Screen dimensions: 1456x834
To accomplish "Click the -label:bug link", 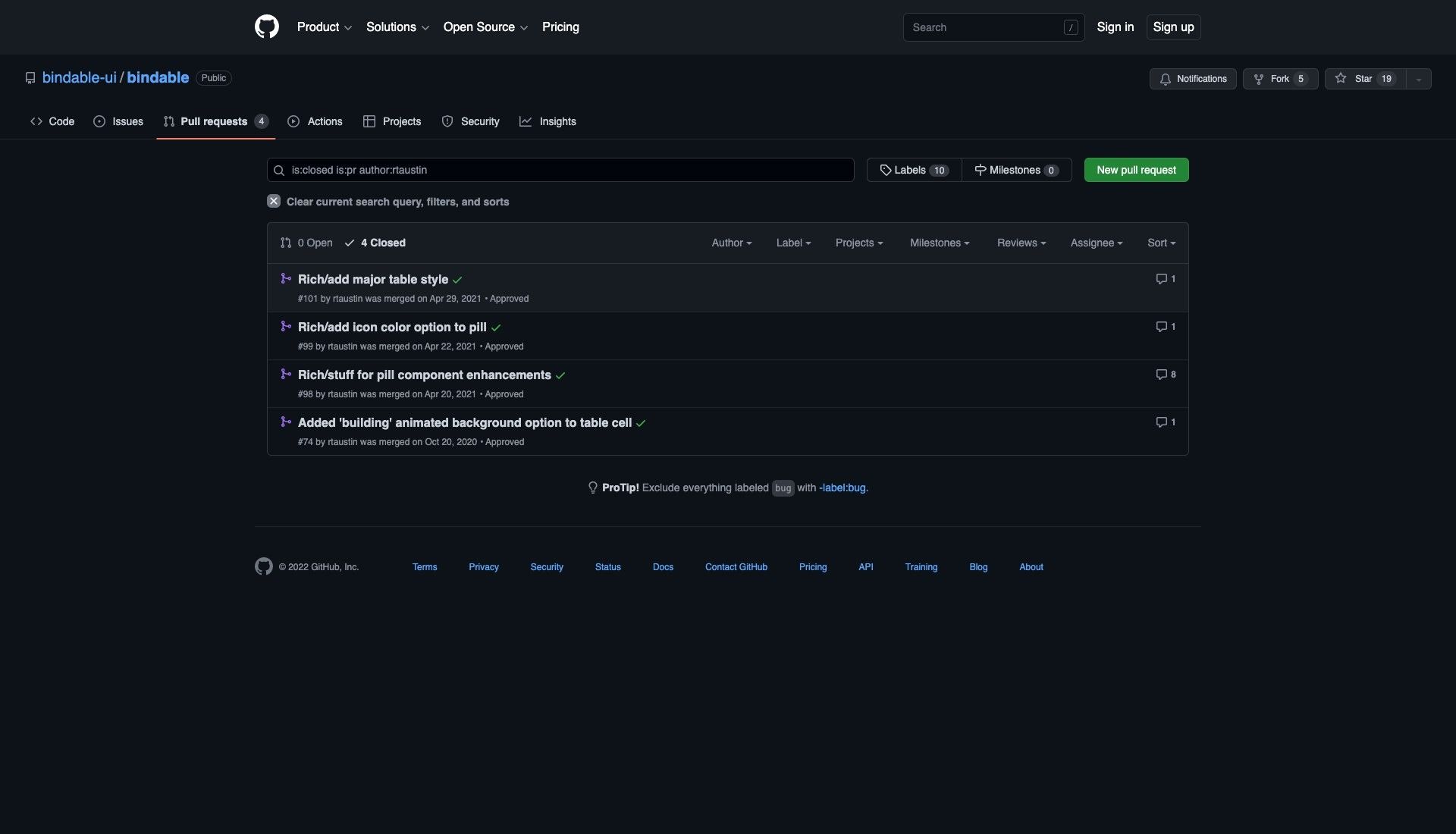I will [x=842, y=488].
